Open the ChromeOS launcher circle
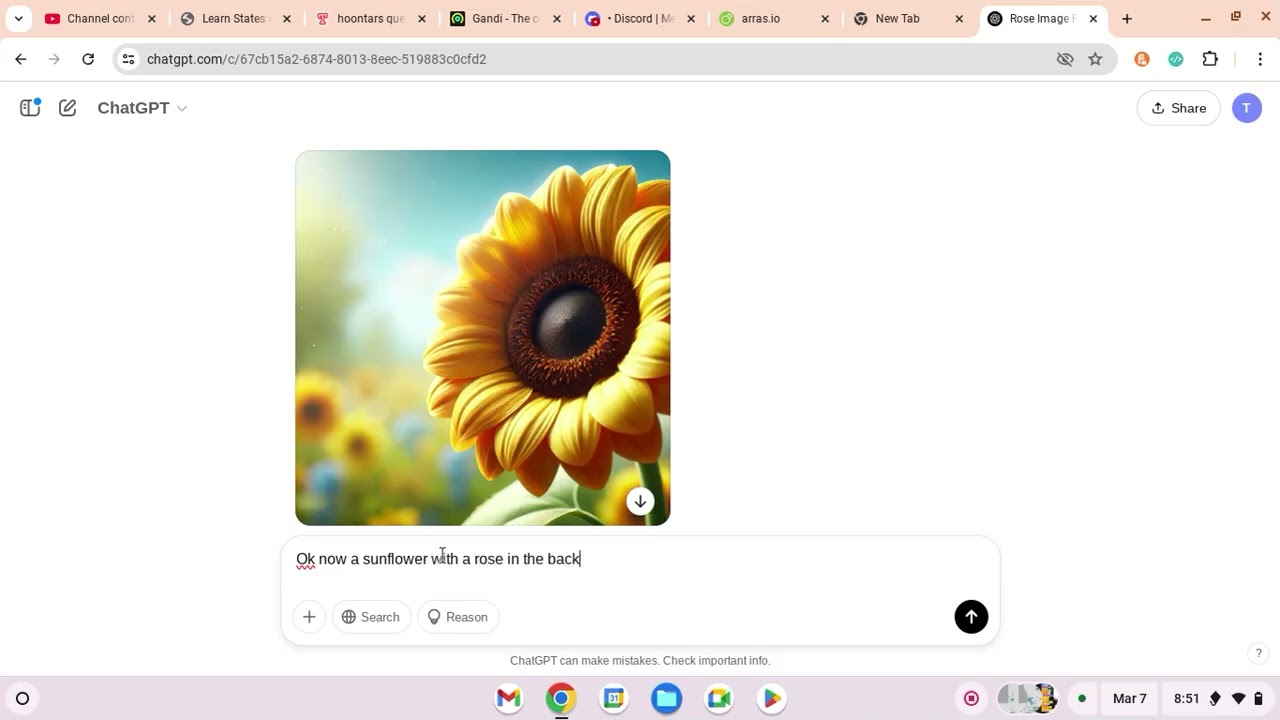The width and height of the screenshot is (1280, 720). (x=23, y=698)
